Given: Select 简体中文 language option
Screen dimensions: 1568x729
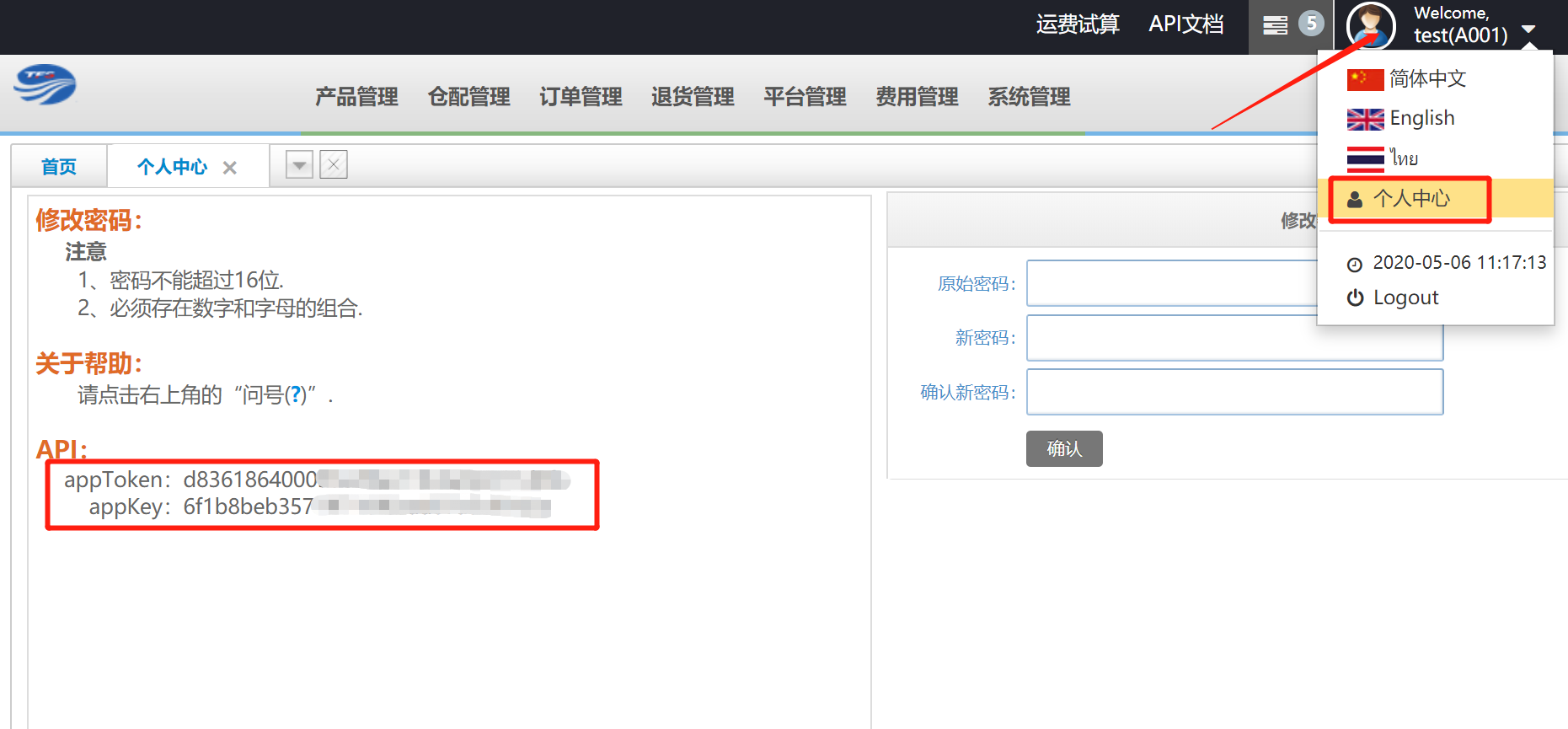Looking at the screenshot, I should coord(1426,79).
